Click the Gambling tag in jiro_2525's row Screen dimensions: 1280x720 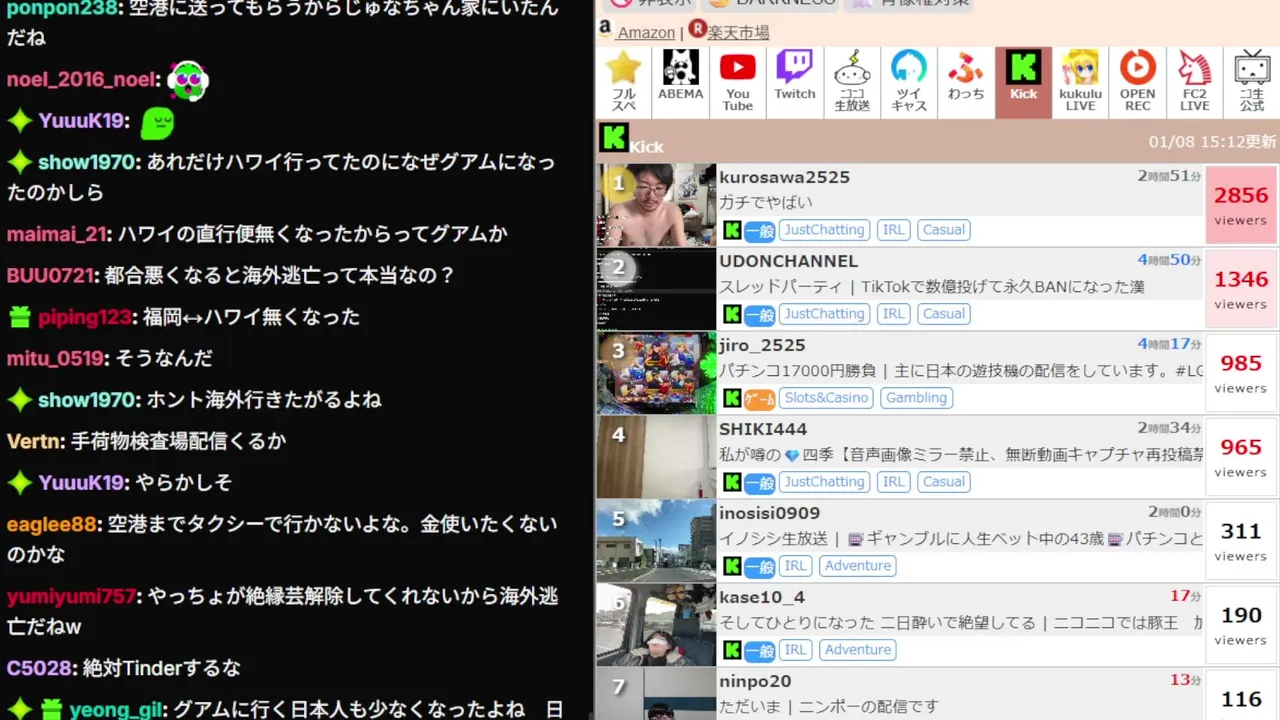tap(916, 398)
